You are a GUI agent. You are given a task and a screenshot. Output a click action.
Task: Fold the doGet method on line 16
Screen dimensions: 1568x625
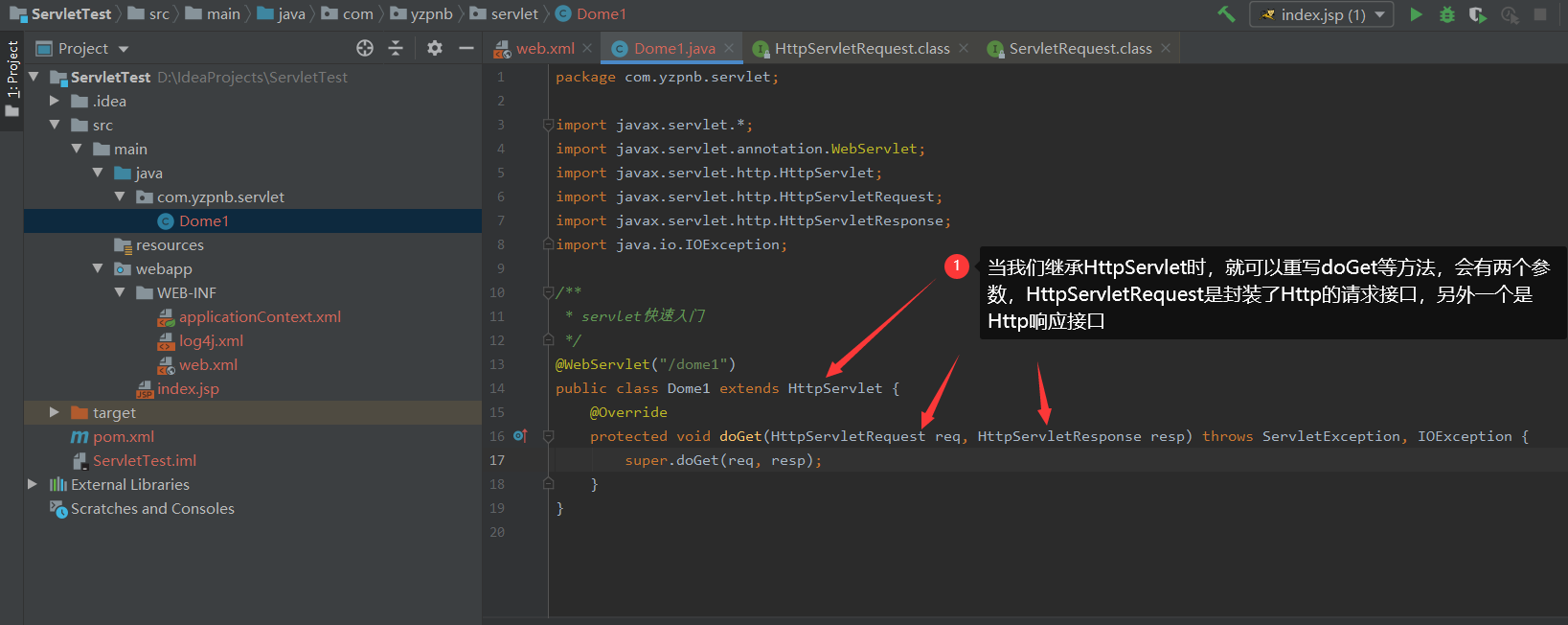548,436
